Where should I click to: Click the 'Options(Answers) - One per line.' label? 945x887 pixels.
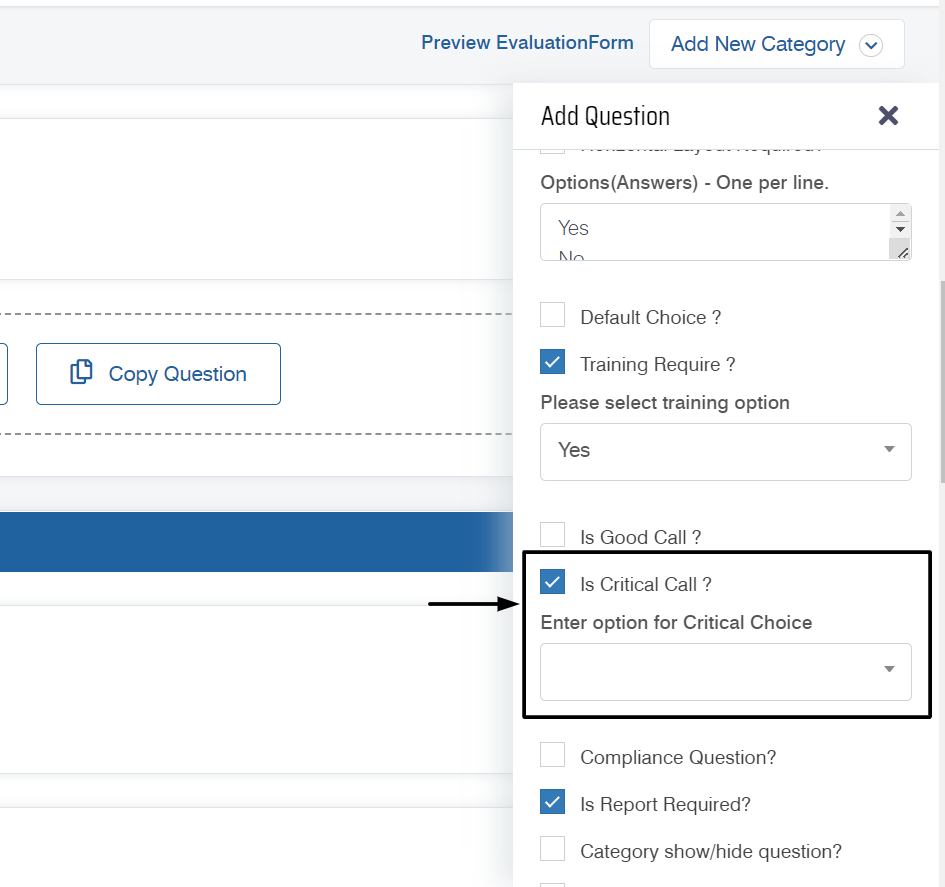(685, 183)
